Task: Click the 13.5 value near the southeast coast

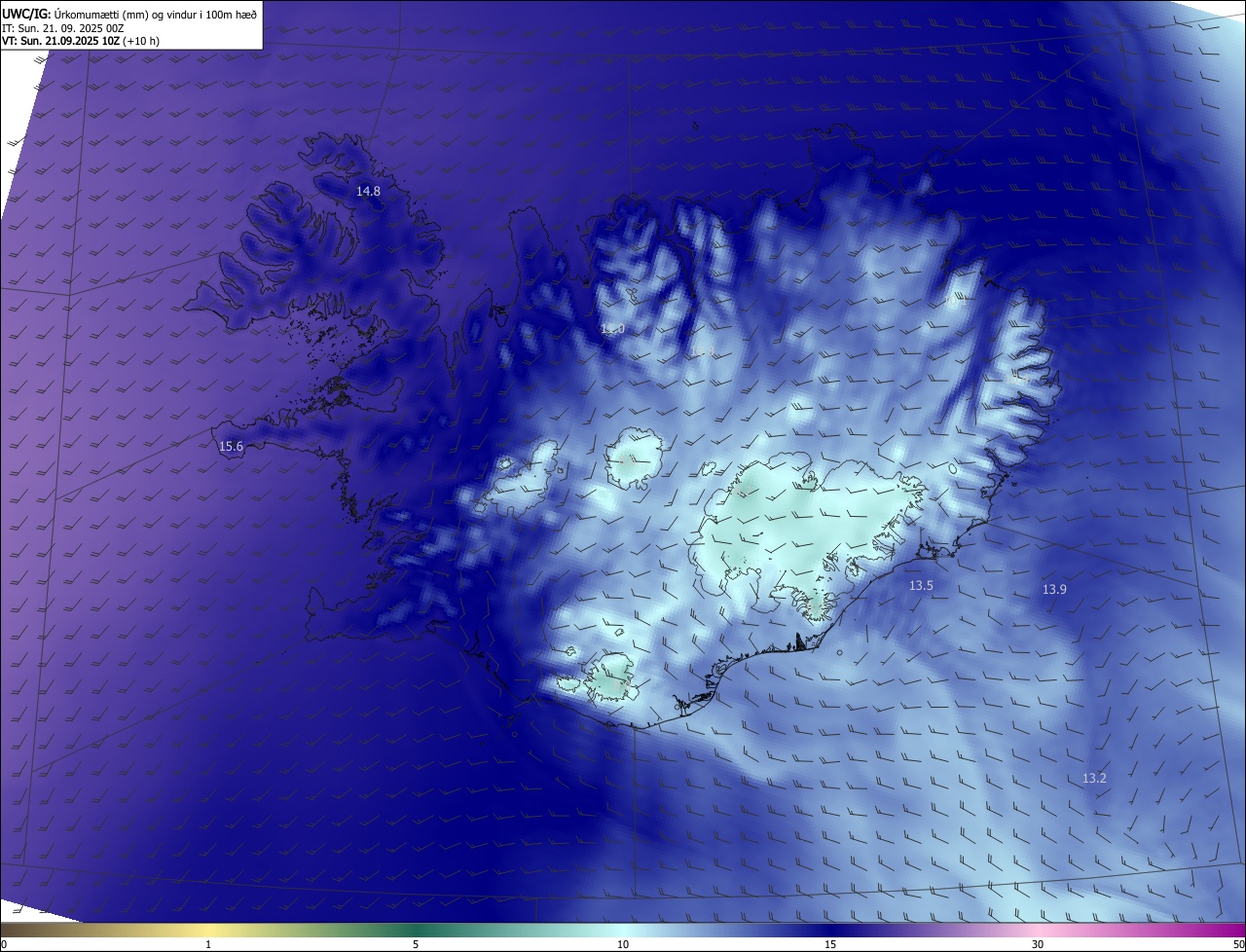Action: pyautogui.click(x=921, y=586)
